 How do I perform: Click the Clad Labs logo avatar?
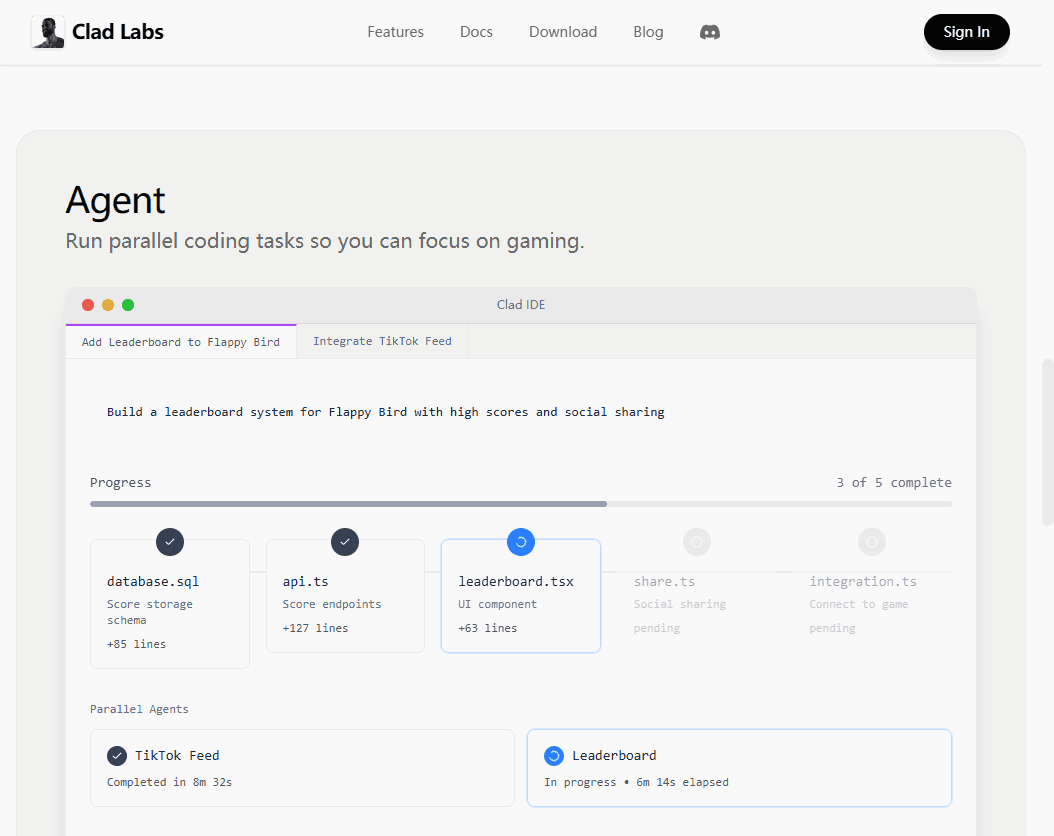[x=47, y=32]
